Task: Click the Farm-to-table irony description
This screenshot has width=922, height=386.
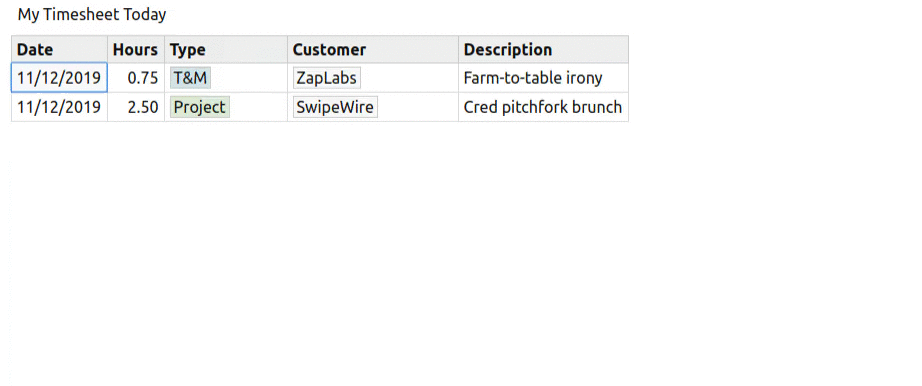Action: 533,78
